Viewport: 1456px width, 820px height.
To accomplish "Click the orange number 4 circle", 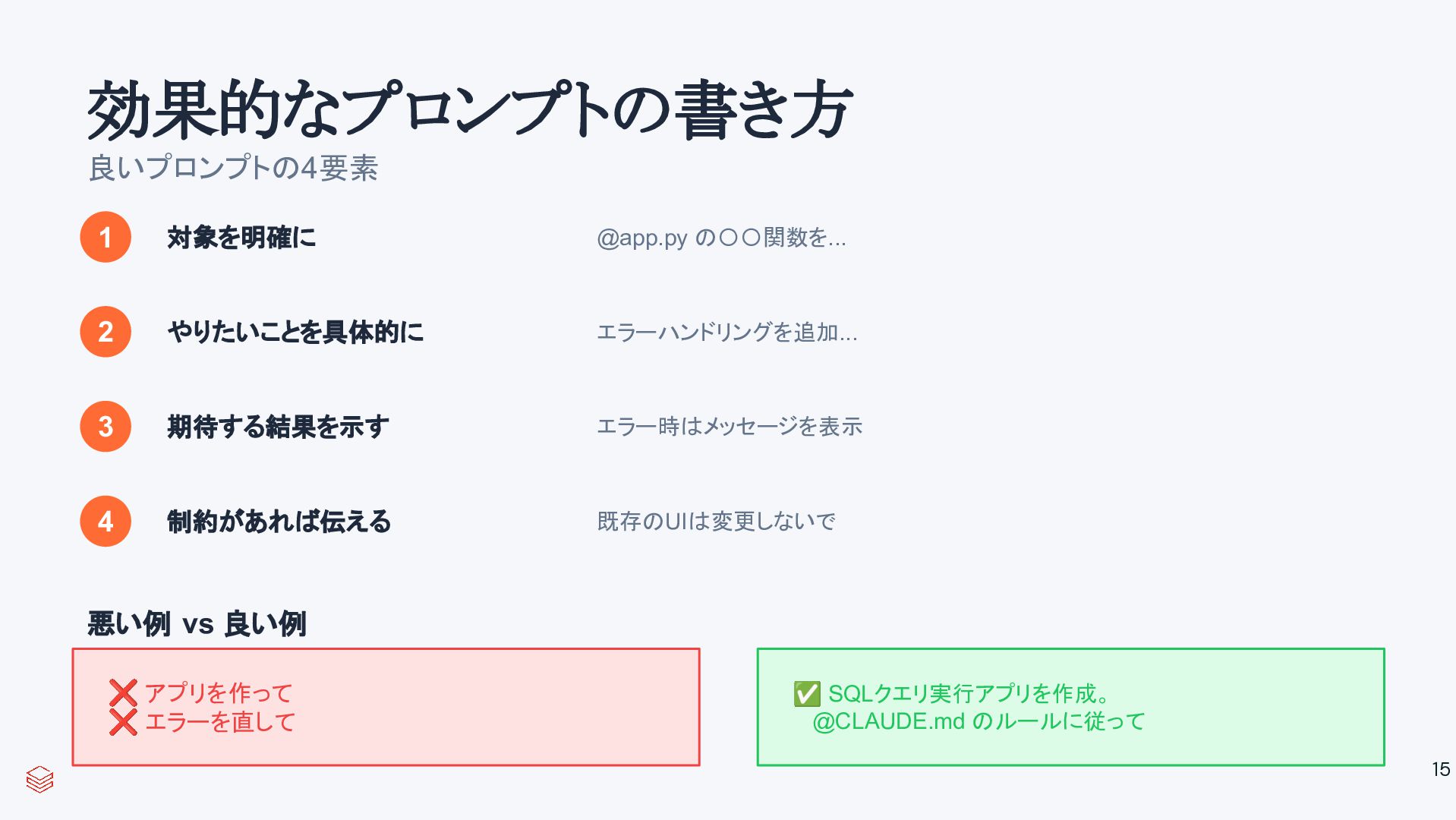I will [106, 522].
